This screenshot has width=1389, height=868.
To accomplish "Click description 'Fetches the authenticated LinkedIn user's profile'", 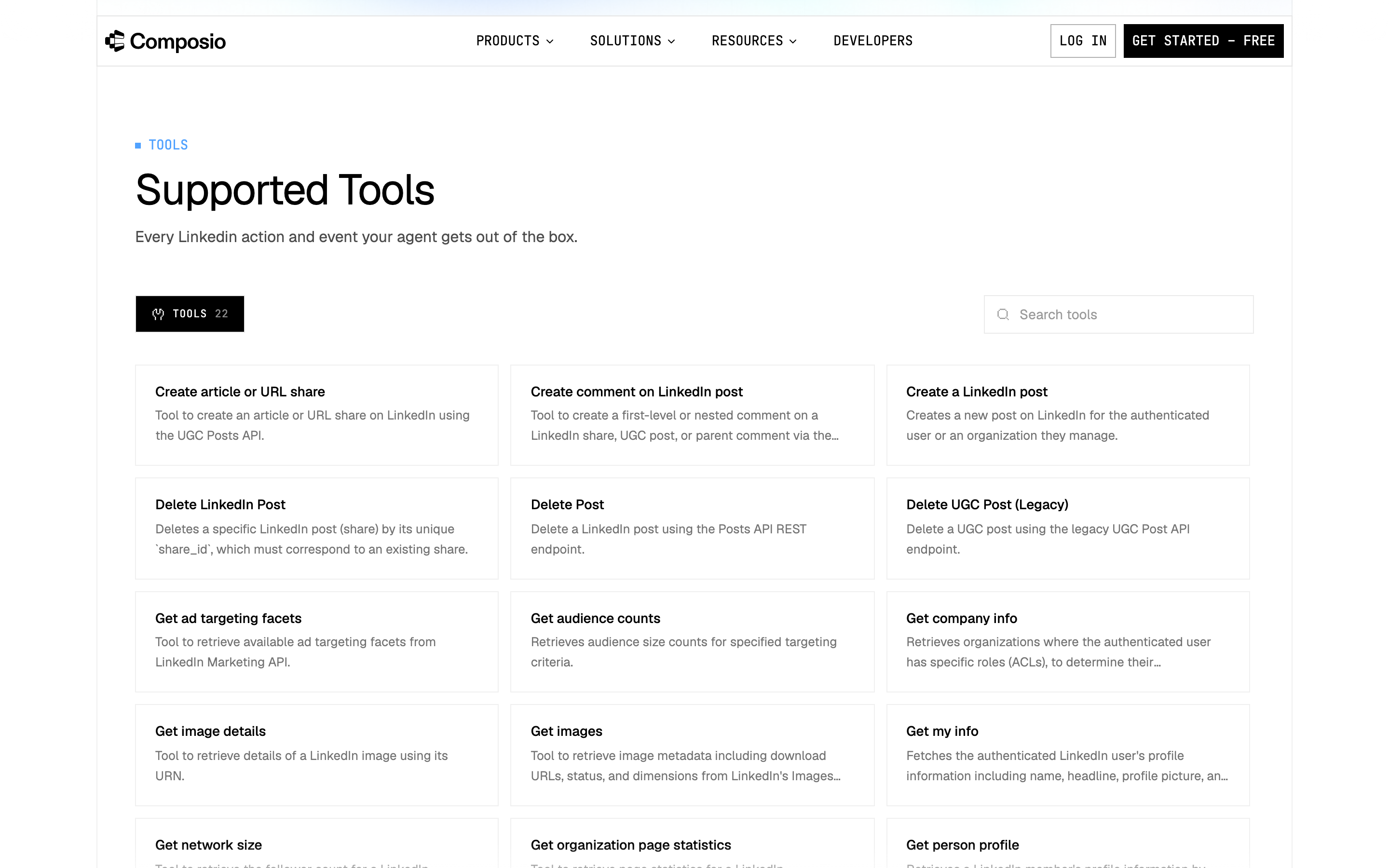I will [1067, 765].
